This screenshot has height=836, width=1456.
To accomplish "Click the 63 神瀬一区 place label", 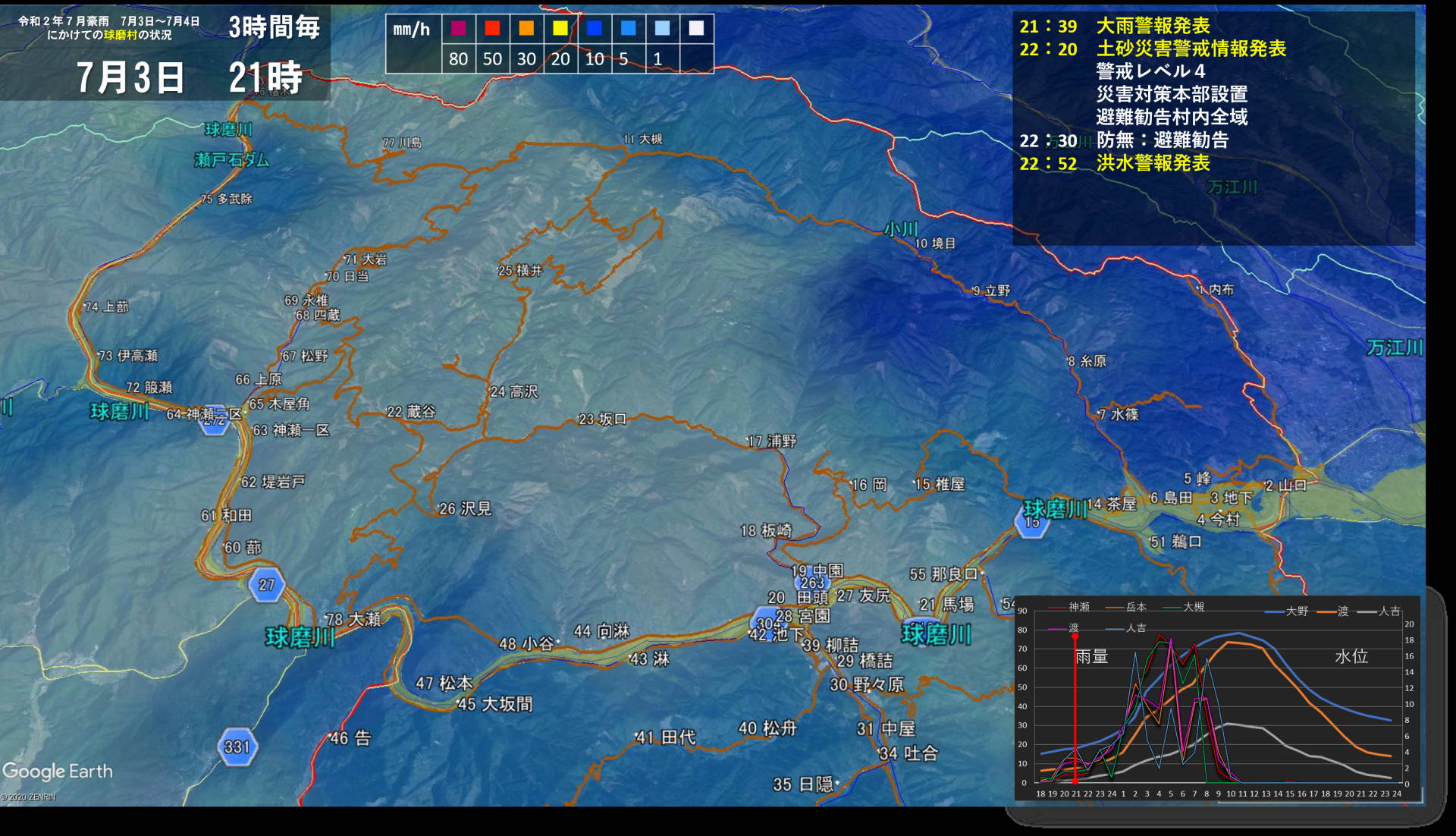I will [x=291, y=431].
